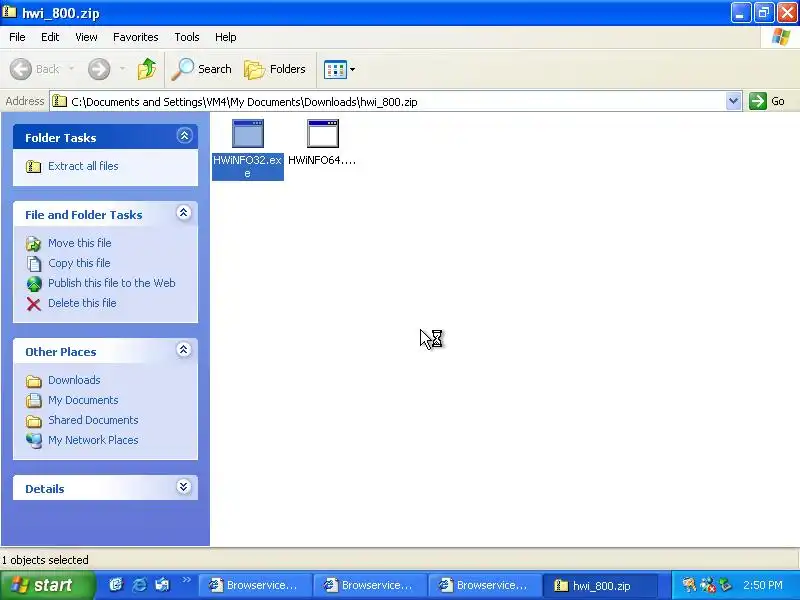Click Move this file link
The height and width of the screenshot is (600, 800).
pos(80,243)
